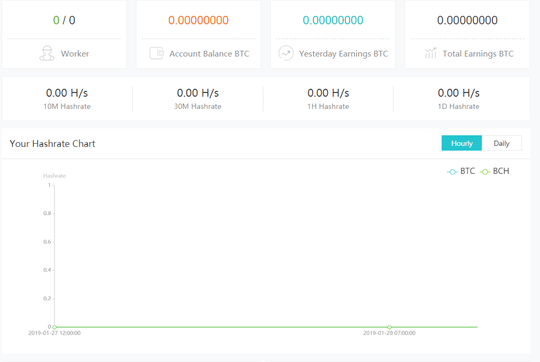This screenshot has width=540, height=362.
Task: Open the Worker count 0 / 0 value
Action: point(64,20)
